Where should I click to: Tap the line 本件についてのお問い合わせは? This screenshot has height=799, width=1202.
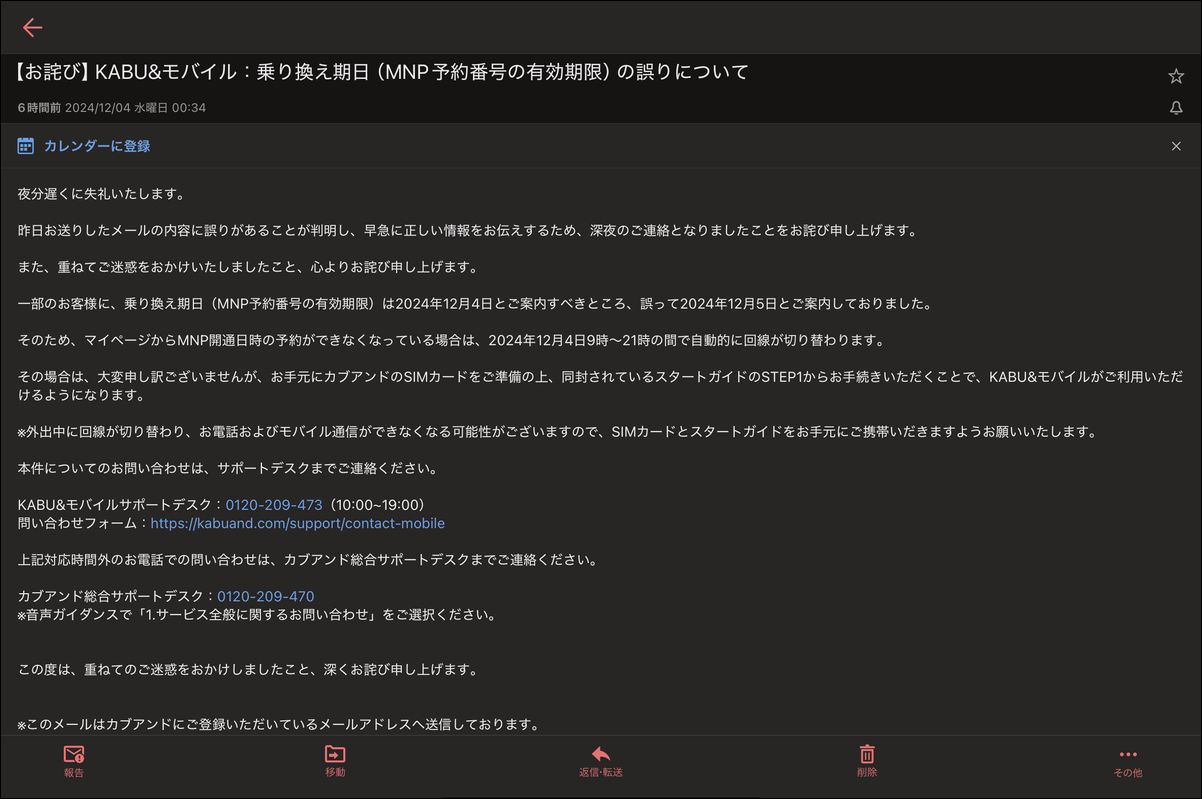[x=227, y=468]
